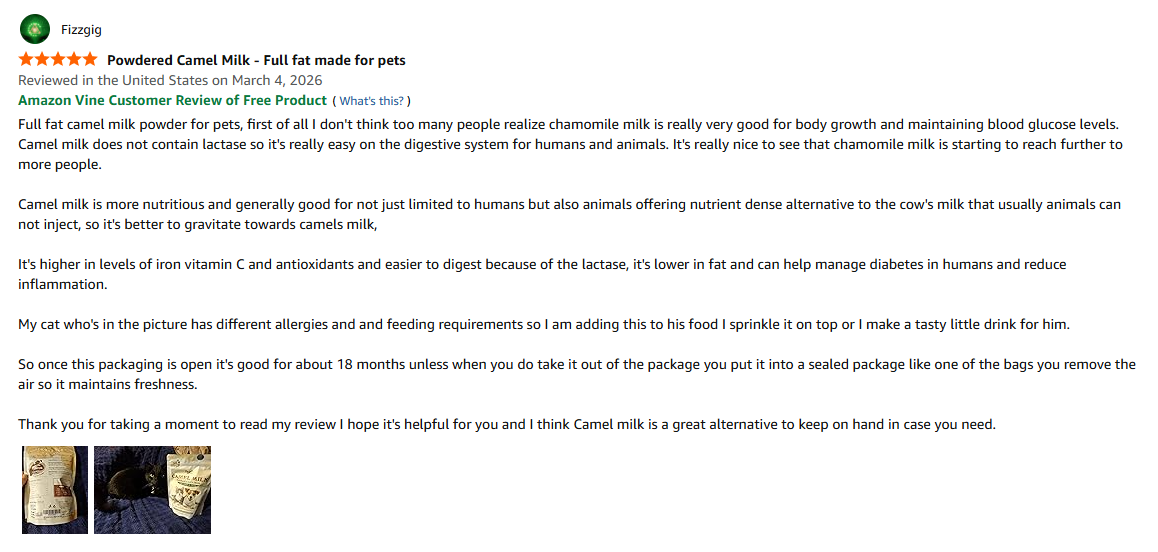This screenshot has height=552, width=1158.
Task: Click the Fizzgig profile avatar
Action: (x=35, y=29)
